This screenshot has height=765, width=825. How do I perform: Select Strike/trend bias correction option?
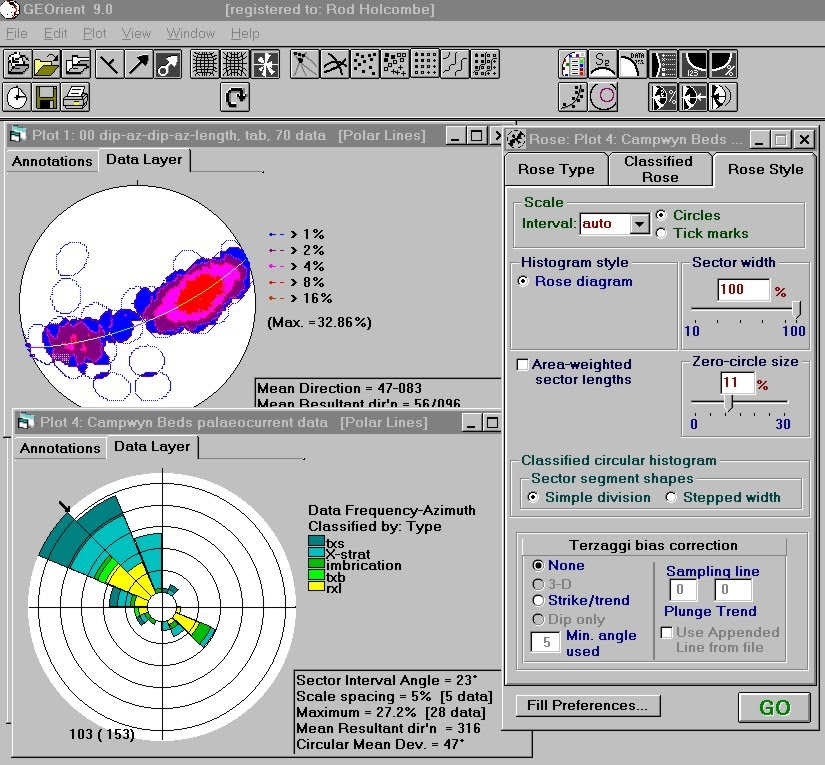click(x=538, y=600)
